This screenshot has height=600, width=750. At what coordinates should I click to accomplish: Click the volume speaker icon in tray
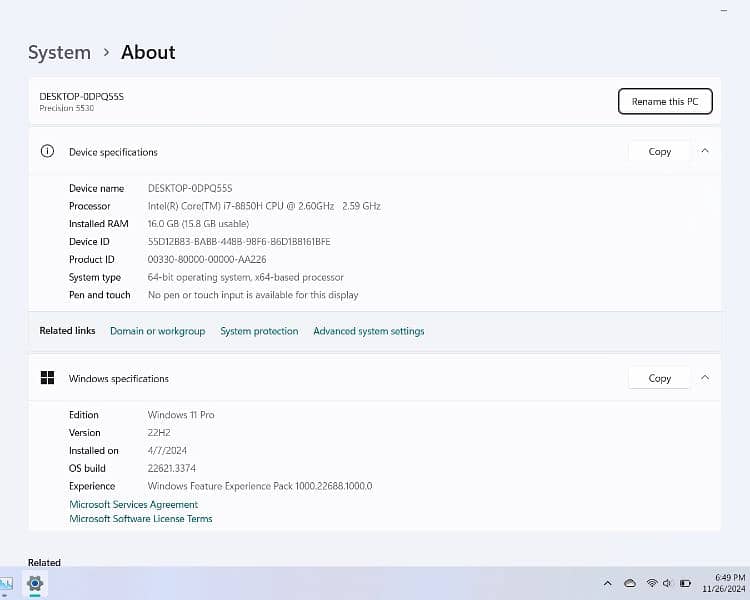coord(668,583)
